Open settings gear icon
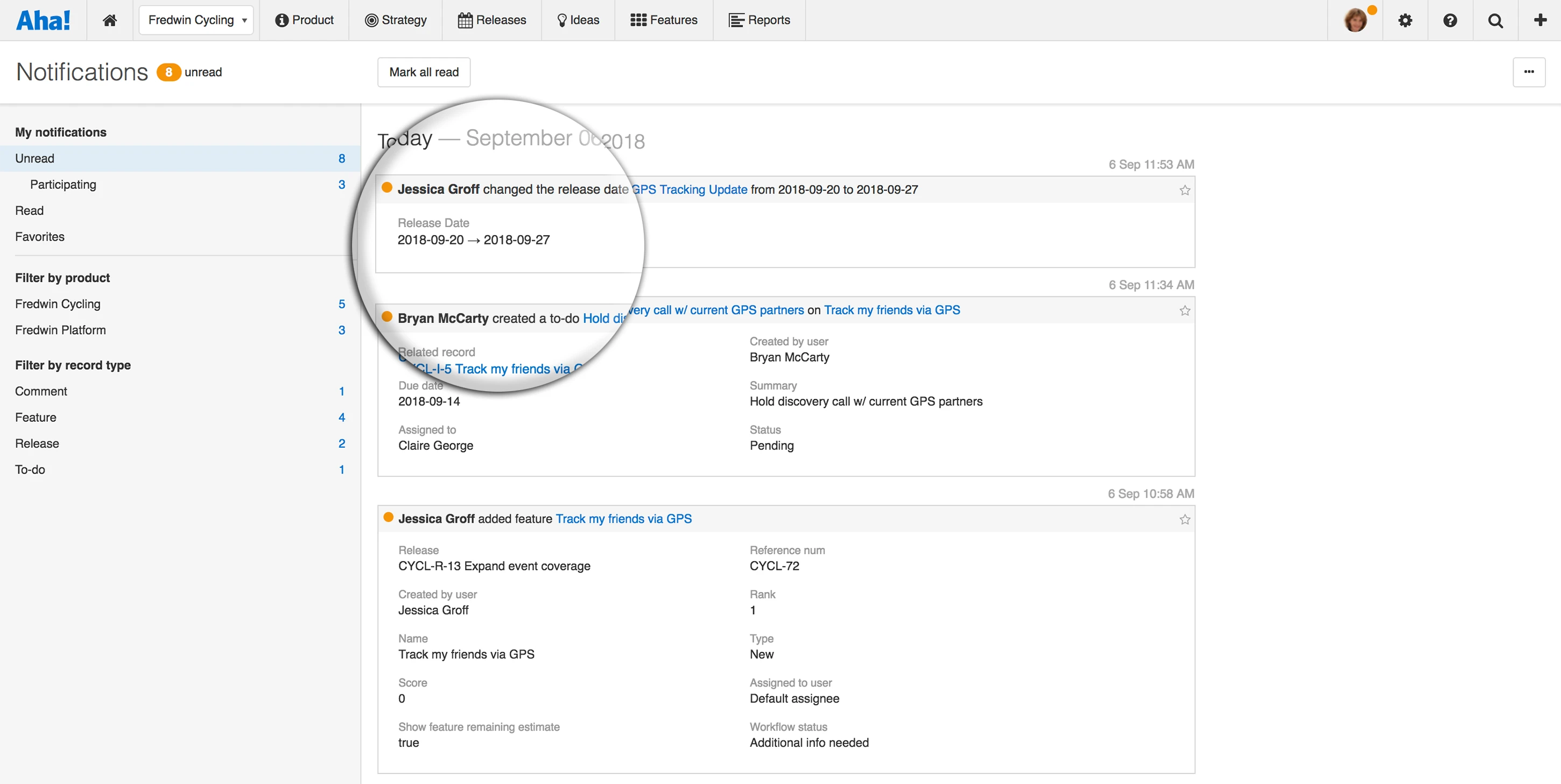1561x784 pixels. pyautogui.click(x=1405, y=20)
